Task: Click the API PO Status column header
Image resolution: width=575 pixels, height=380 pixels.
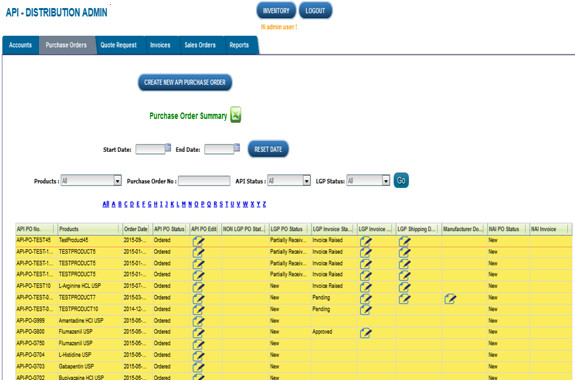Action: click(x=171, y=229)
